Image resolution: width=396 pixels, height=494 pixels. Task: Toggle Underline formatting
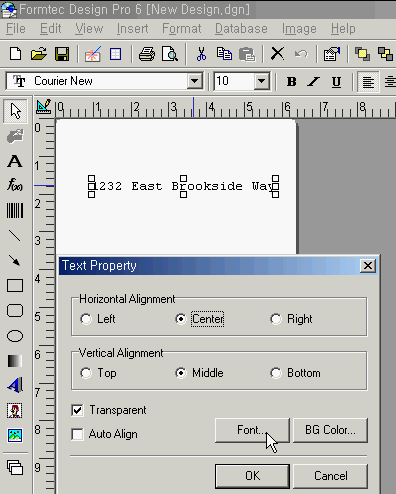336,82
